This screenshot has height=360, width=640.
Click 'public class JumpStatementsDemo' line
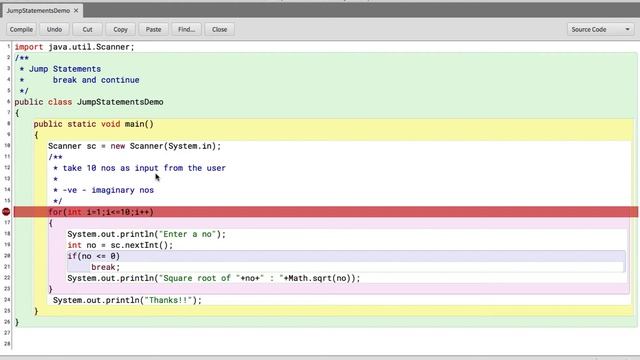(89, 102)
